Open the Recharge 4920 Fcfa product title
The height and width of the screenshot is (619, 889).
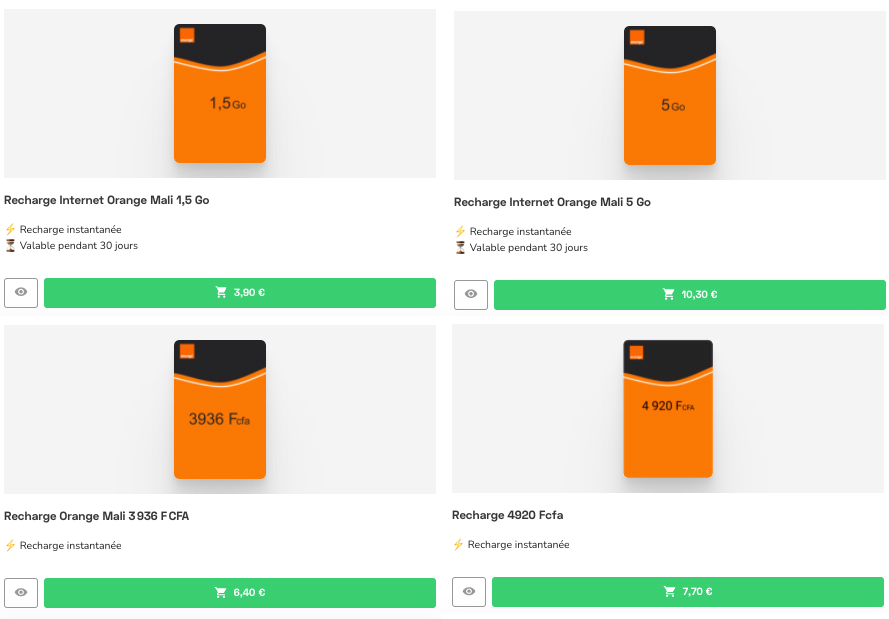[x=507, y=515]
